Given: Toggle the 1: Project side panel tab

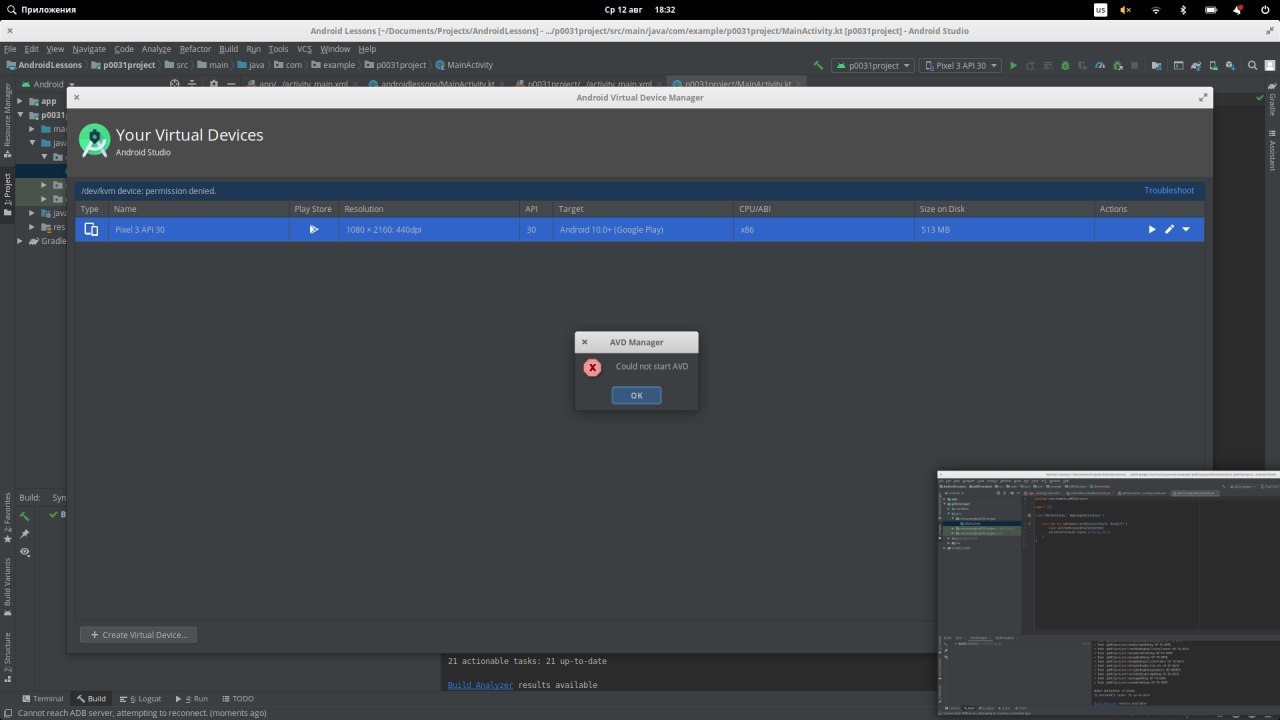Looking at the screenshot, I should click(7, 195).
